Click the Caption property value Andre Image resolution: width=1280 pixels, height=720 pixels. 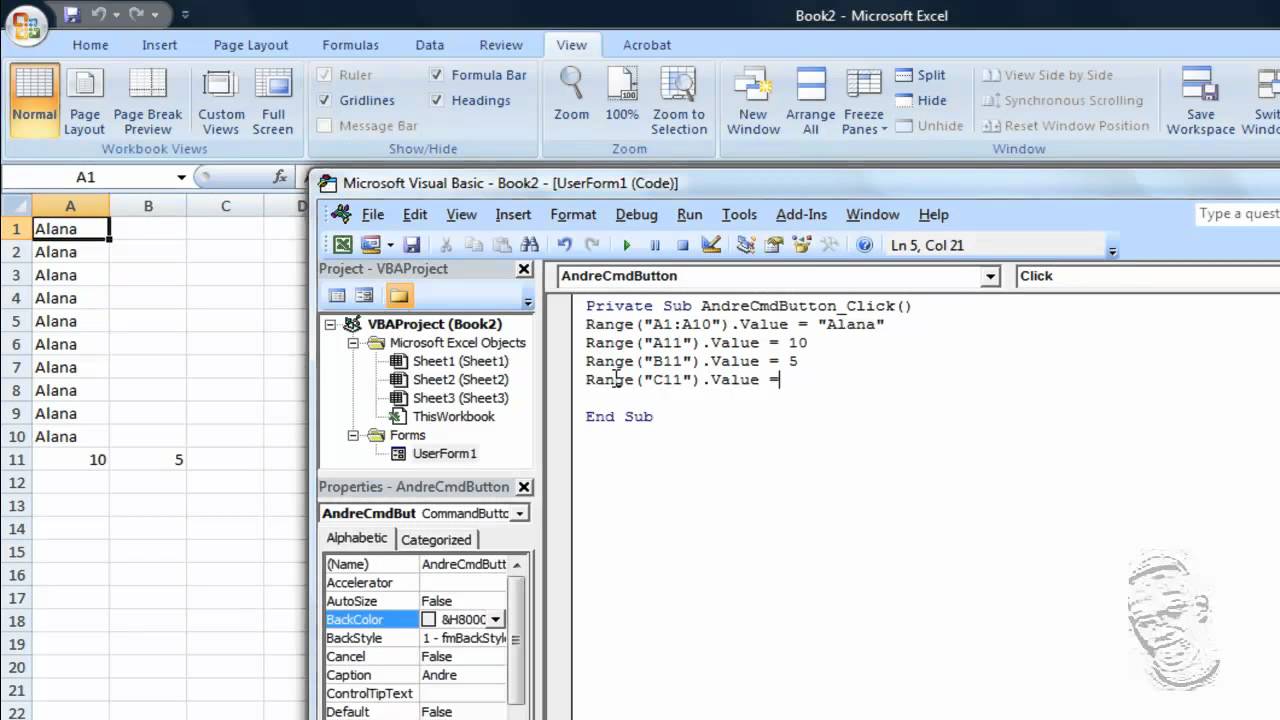coord(464,675)
